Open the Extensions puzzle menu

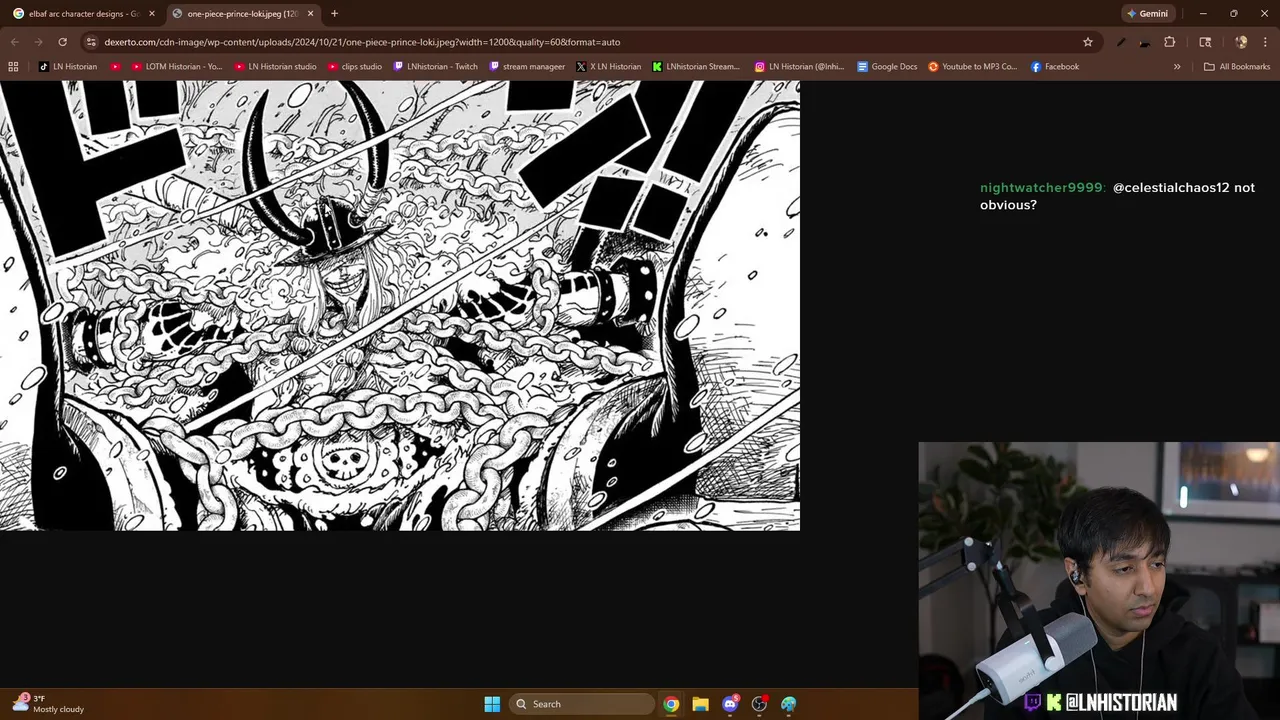click(1170, 42)
